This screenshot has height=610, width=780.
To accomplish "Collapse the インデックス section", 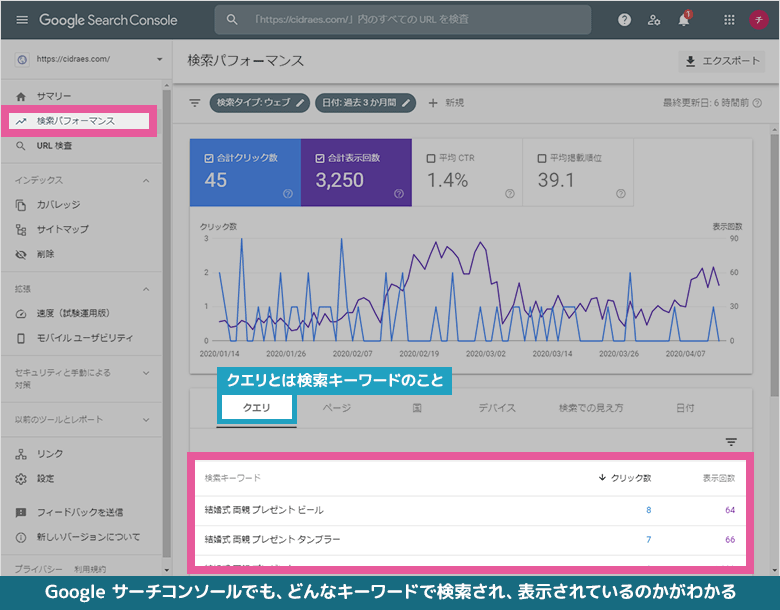I will [146, 180].
